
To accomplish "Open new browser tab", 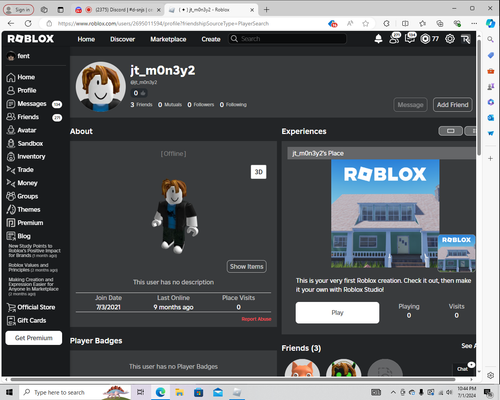I will 266,10.
